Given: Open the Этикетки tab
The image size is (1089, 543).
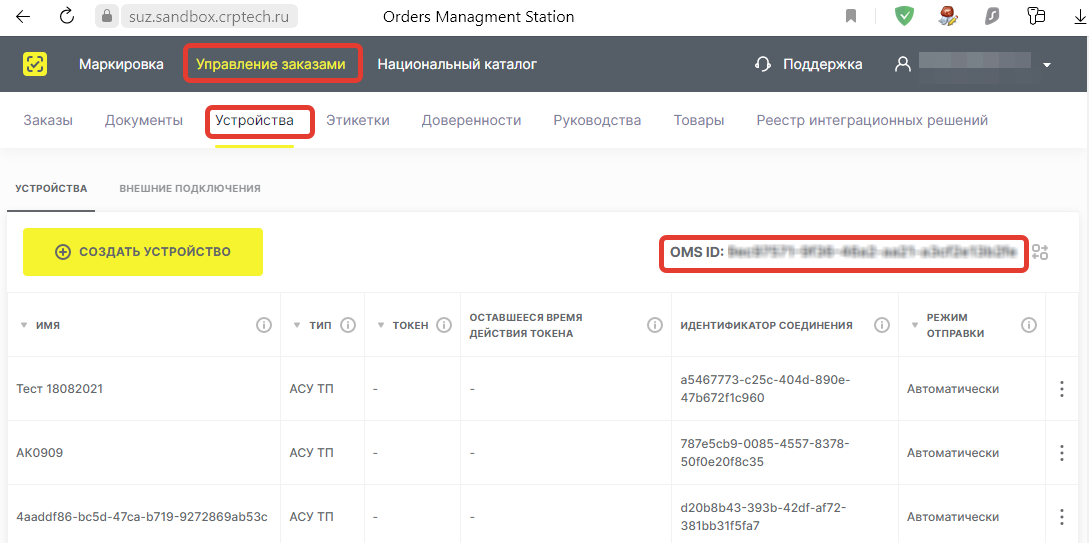Looking at the screenshot, I should [x=358, y=120].
